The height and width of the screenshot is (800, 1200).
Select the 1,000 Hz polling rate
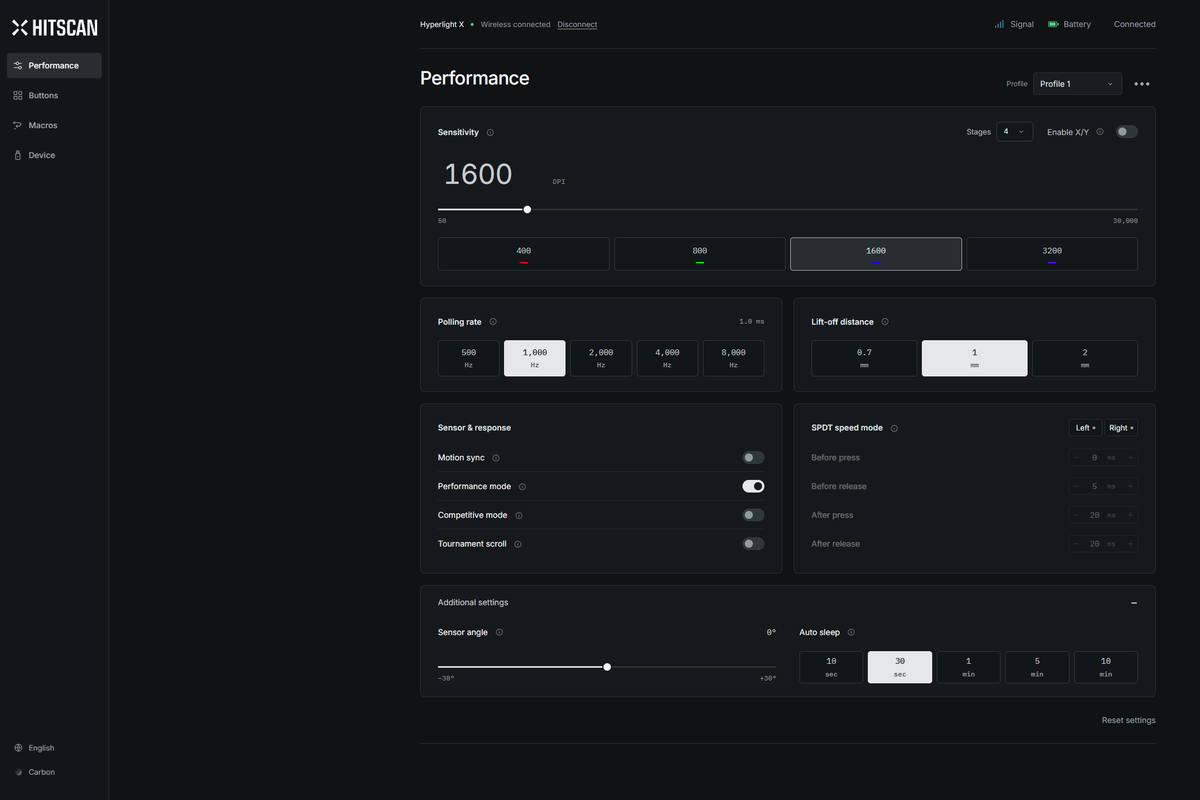(x=535, y=358)
